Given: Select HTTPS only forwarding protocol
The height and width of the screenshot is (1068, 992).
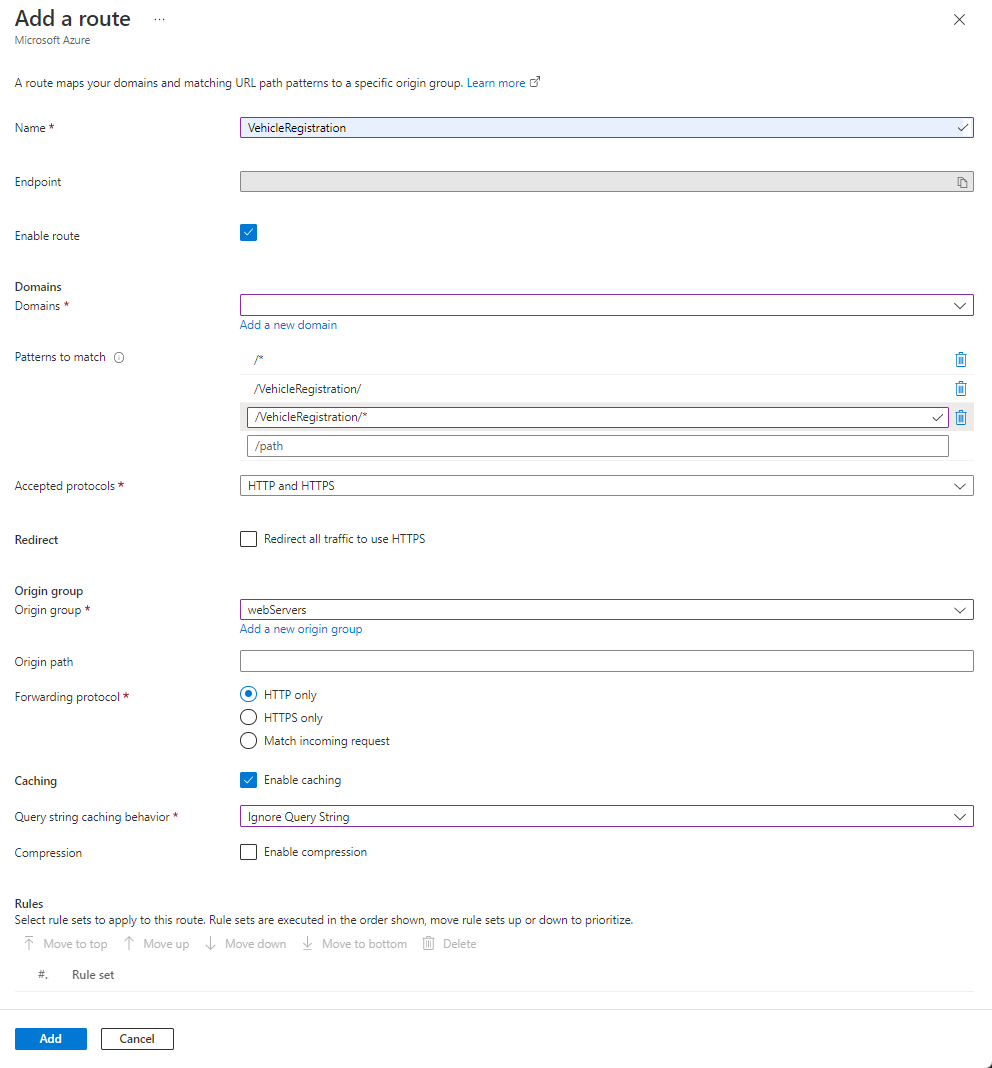Looking at the screenshot, I should click(x=249, y=717).
